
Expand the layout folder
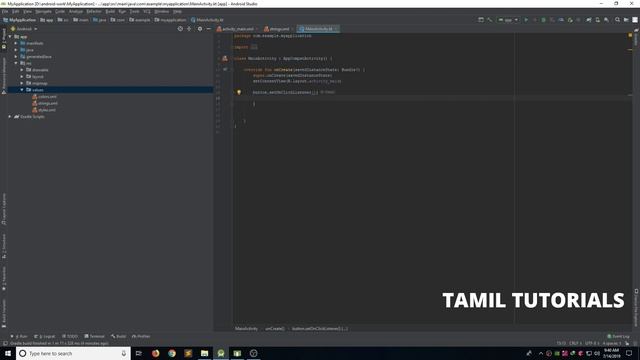click(22, 76)
